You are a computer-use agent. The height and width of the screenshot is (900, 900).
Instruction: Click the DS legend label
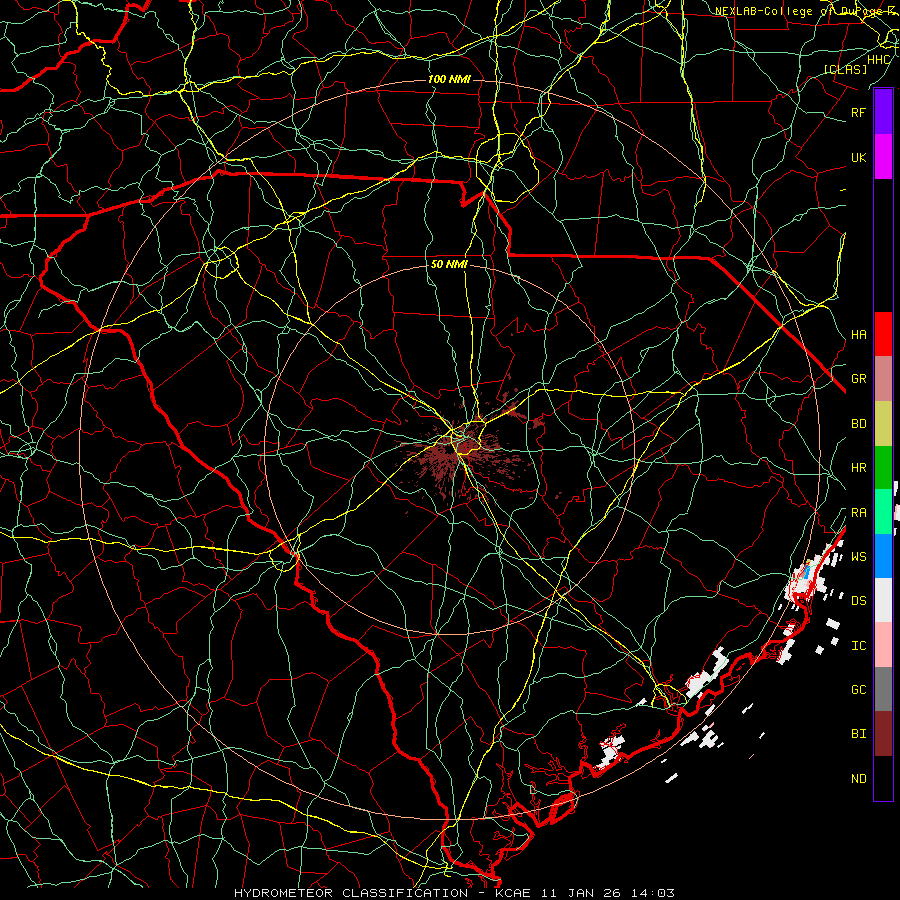click(858, 601)
